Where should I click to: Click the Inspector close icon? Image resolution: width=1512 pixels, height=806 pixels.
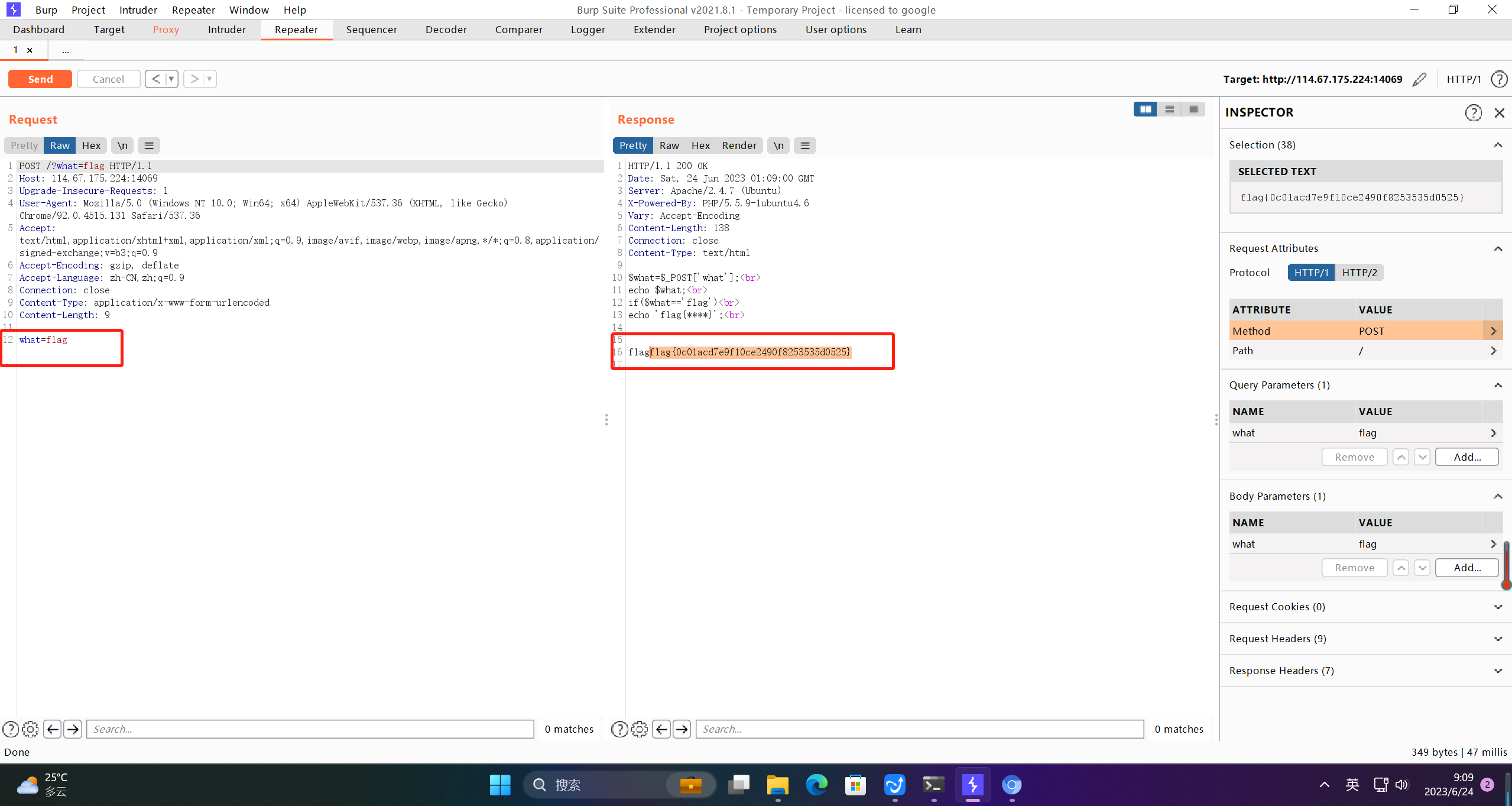pos(1498,112)
